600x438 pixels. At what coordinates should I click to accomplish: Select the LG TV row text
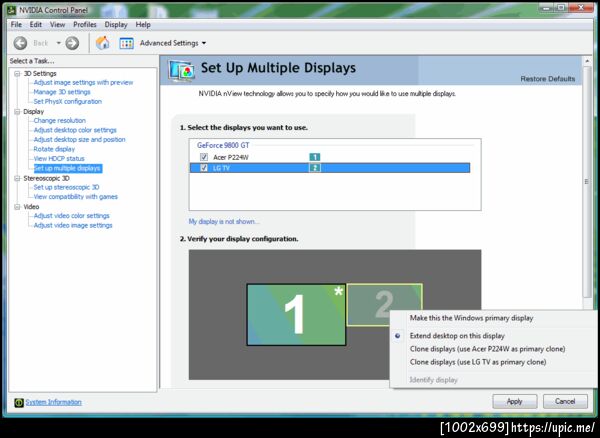pyautogui.click(x=221, y=168)
